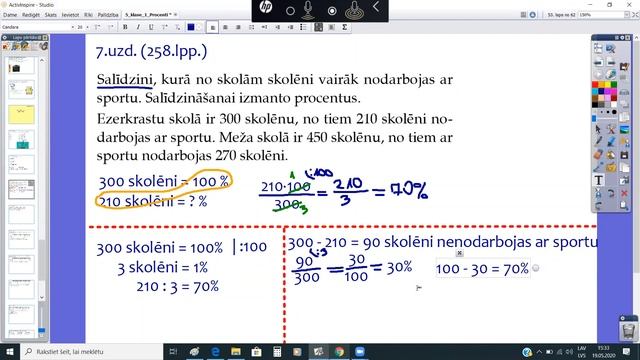The height and width of the screenshot is (360, 640).
Task: Select the Pen tool
Action: point(598,142)
